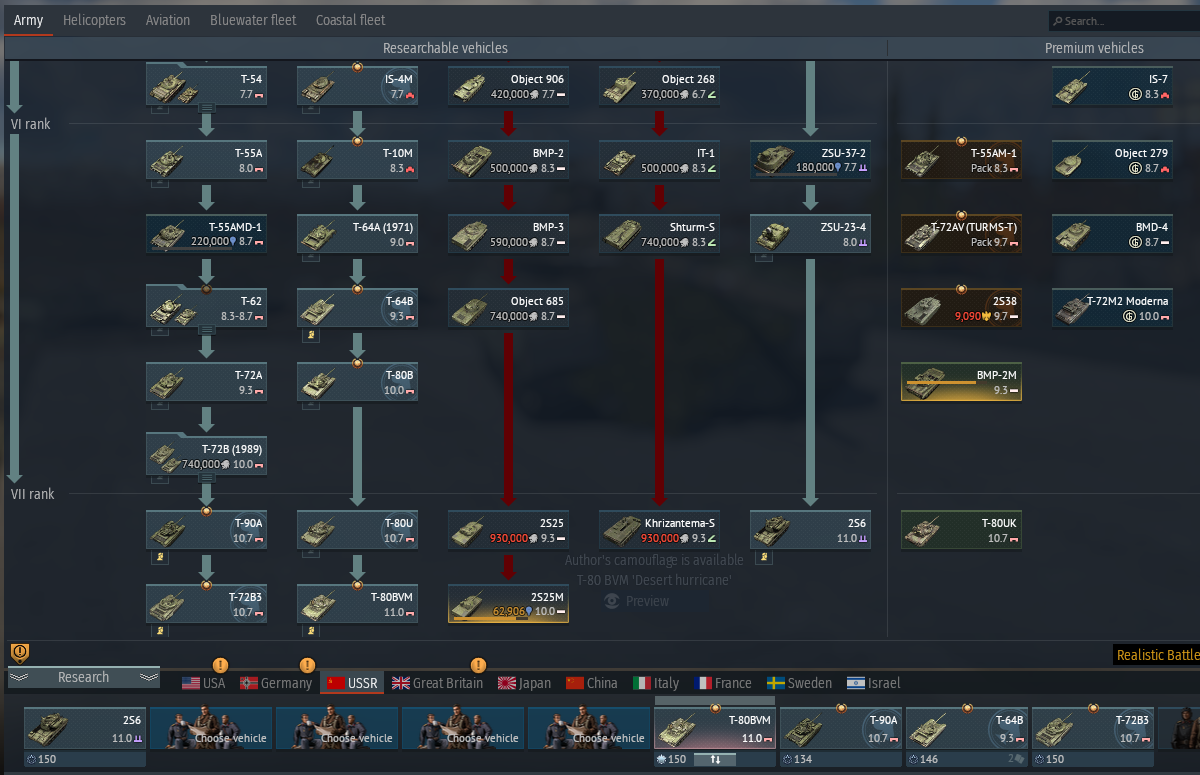
Task: Click the Object 685 vehicle card
Action: click(509, 308)
